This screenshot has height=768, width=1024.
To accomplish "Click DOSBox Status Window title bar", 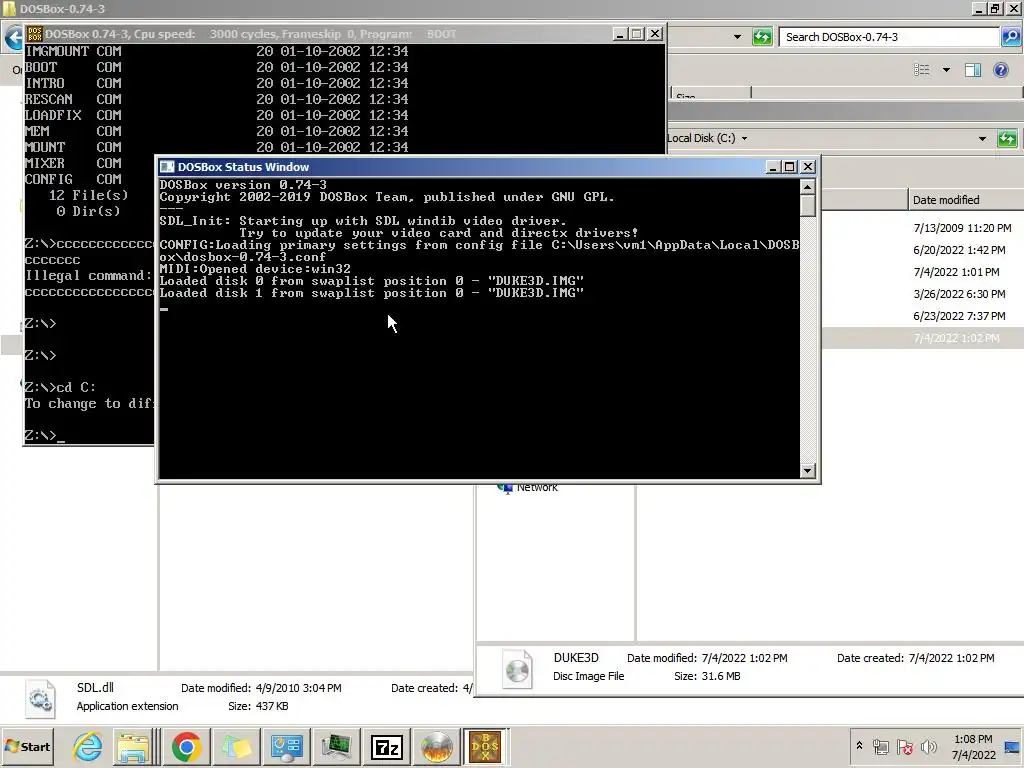I will (x=464, y=167).
